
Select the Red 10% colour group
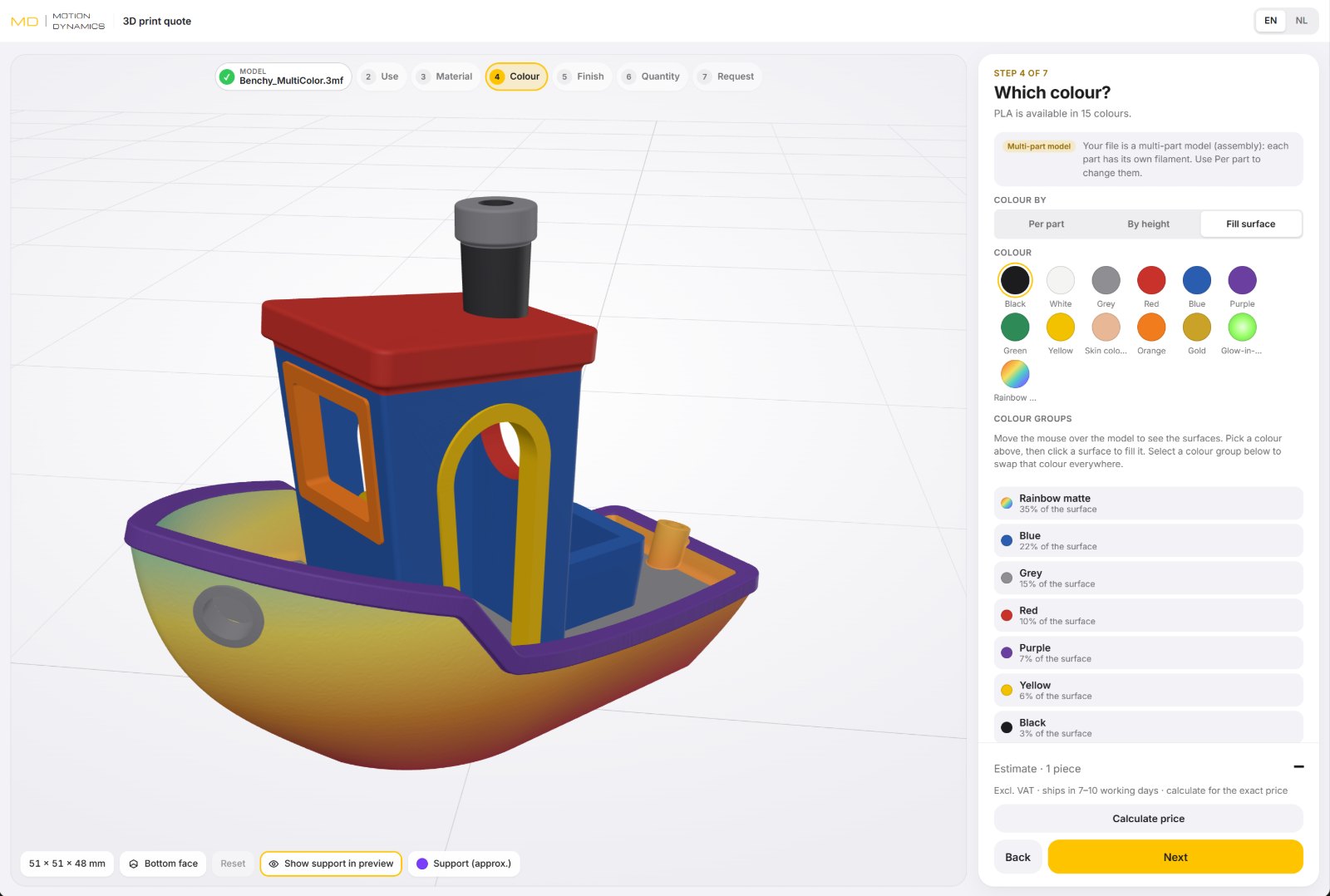click(1148, 615)
